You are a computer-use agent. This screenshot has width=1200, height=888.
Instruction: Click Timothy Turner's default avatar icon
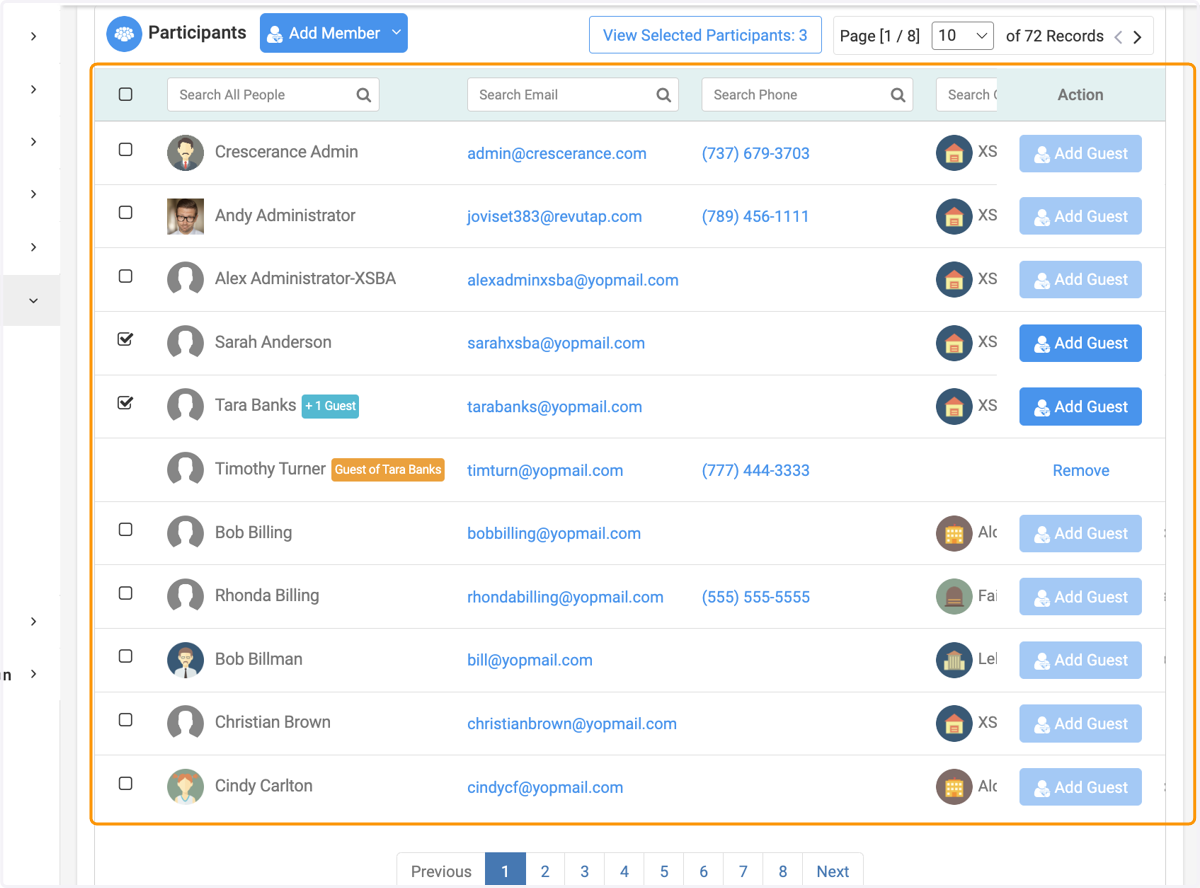[x=185, y=470]
